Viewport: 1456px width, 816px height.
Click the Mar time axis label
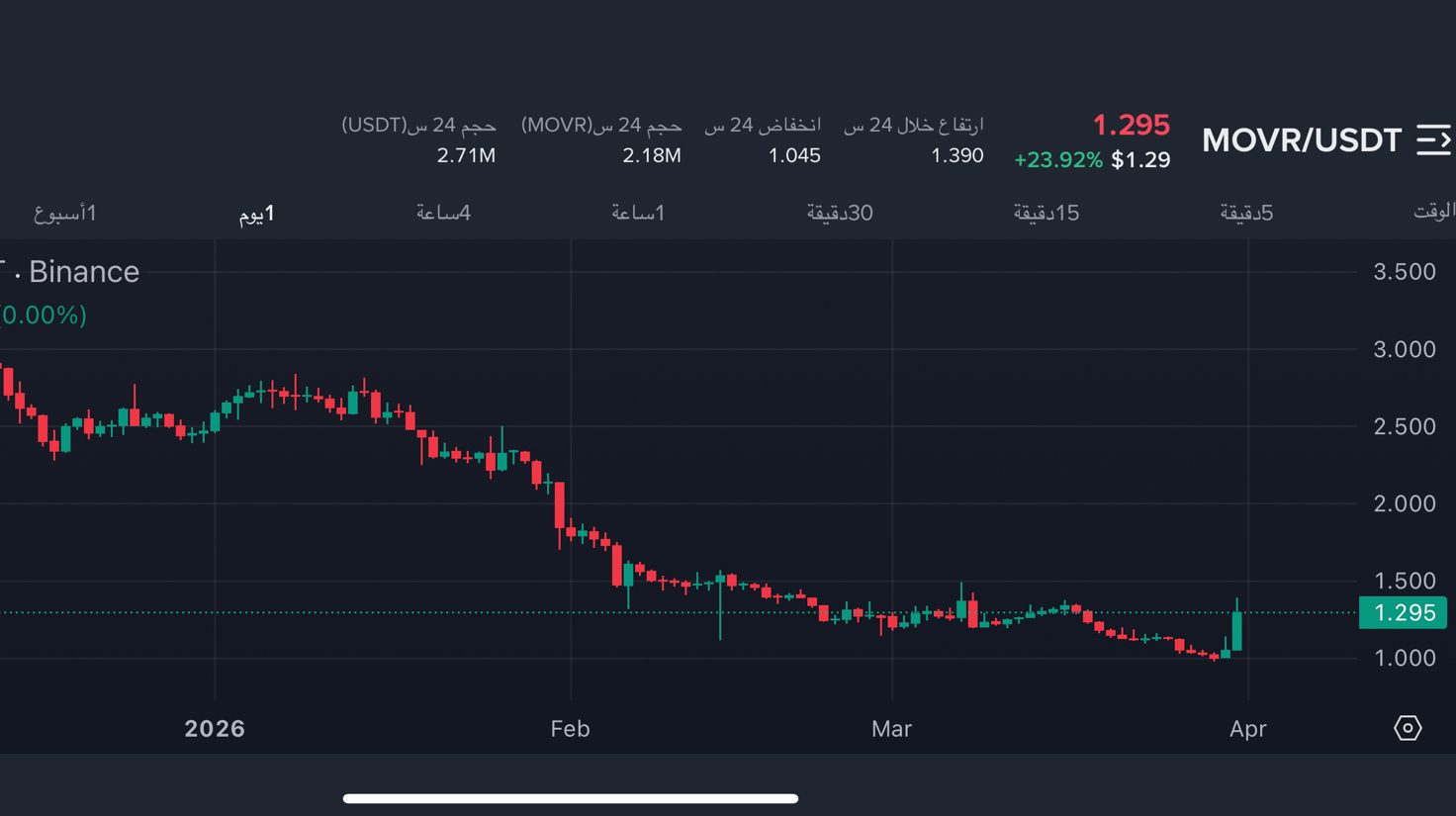(891, 729)
